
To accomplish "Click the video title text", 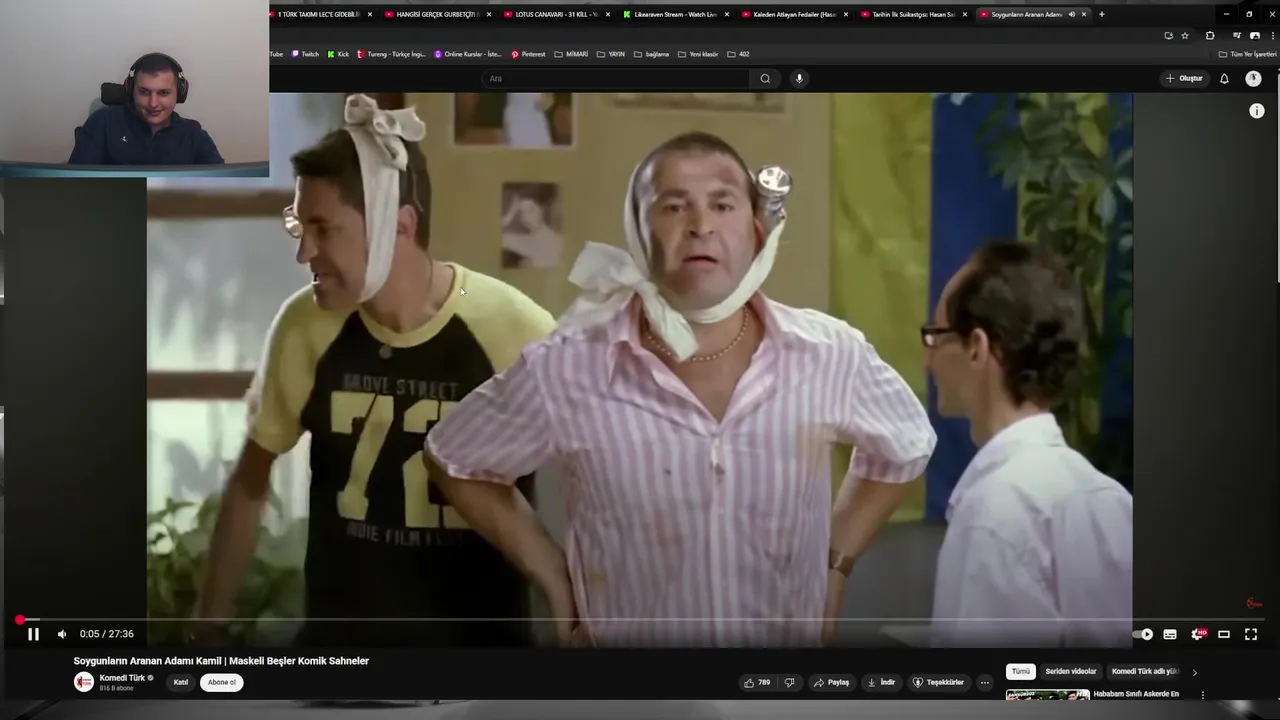I will [221, 661].
